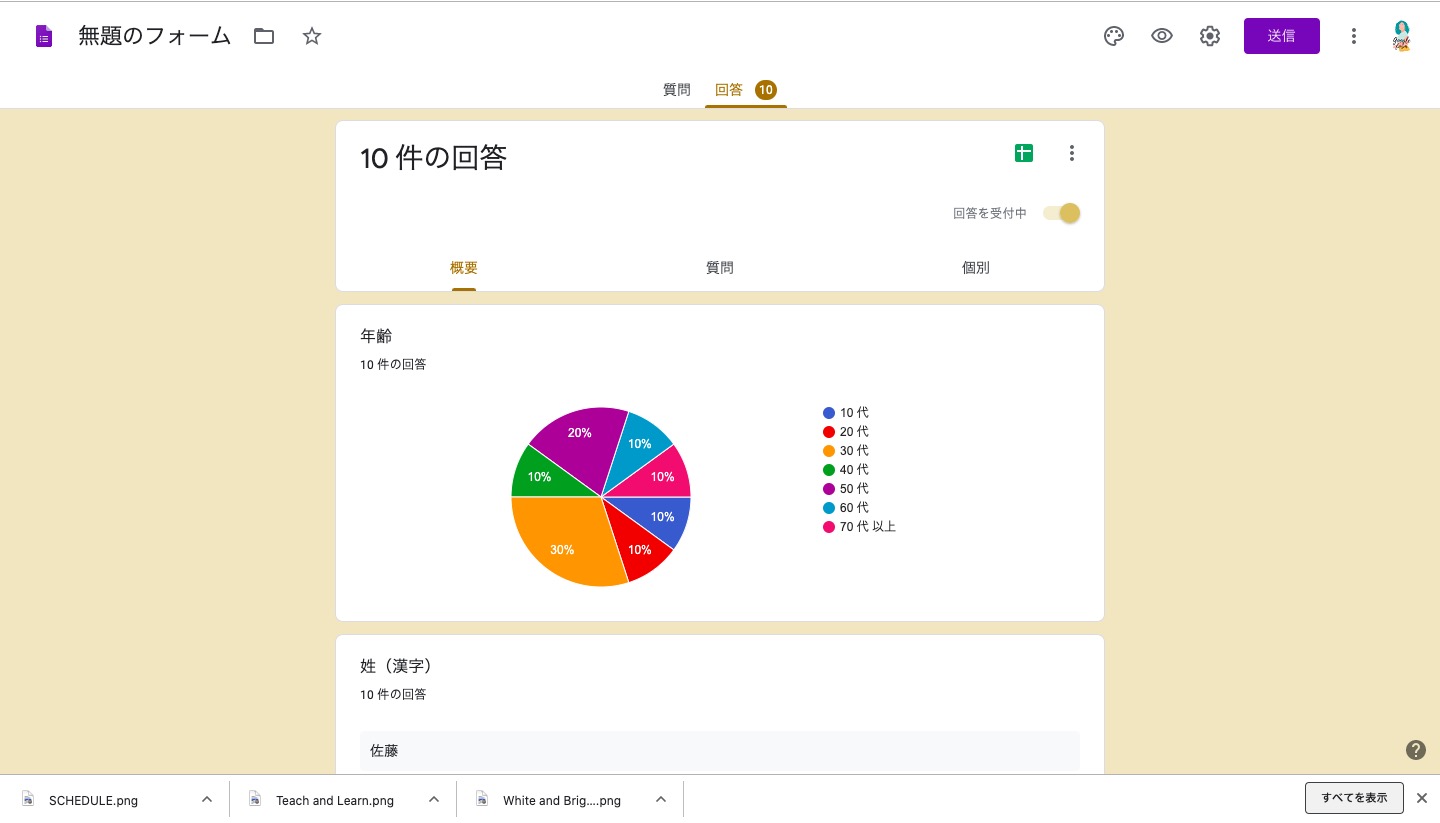Click the 年齢 question title
1440x823 pixels.
(x=377, y=336)
